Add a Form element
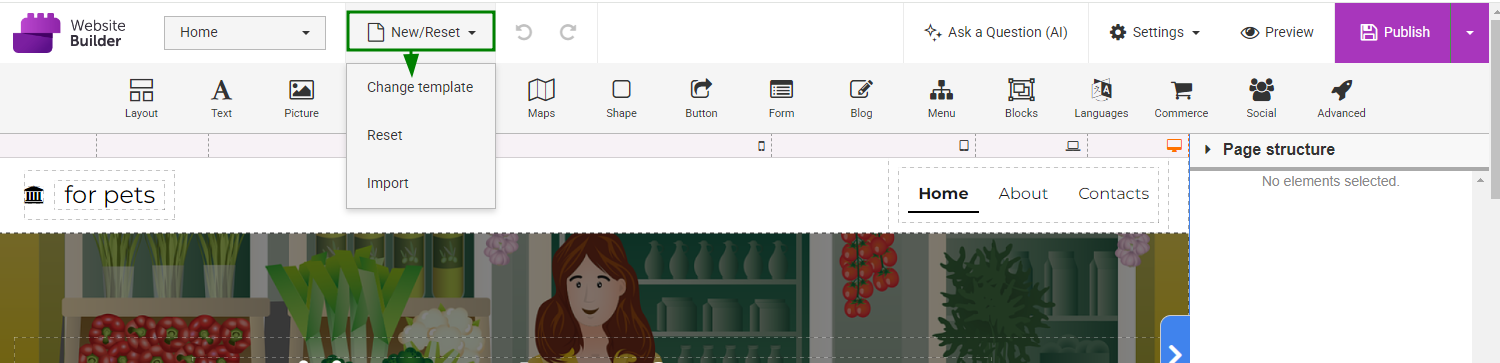 pyautogui.click(x=781, y=99)
